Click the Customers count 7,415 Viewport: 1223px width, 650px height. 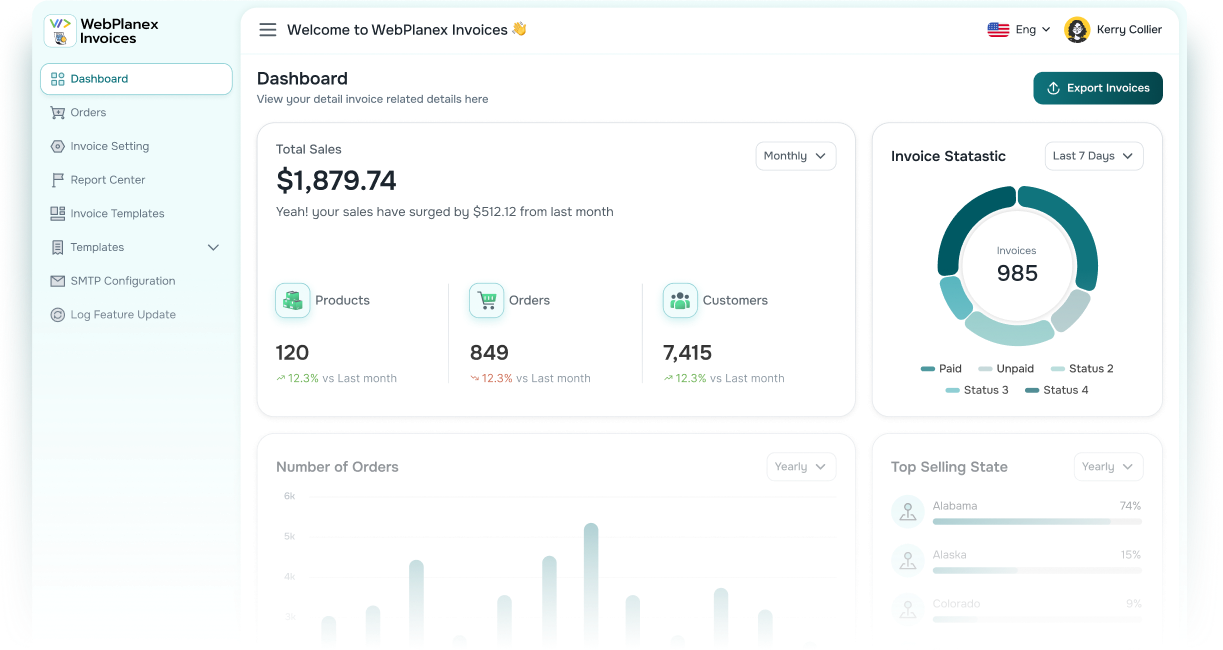coord(687,353)
